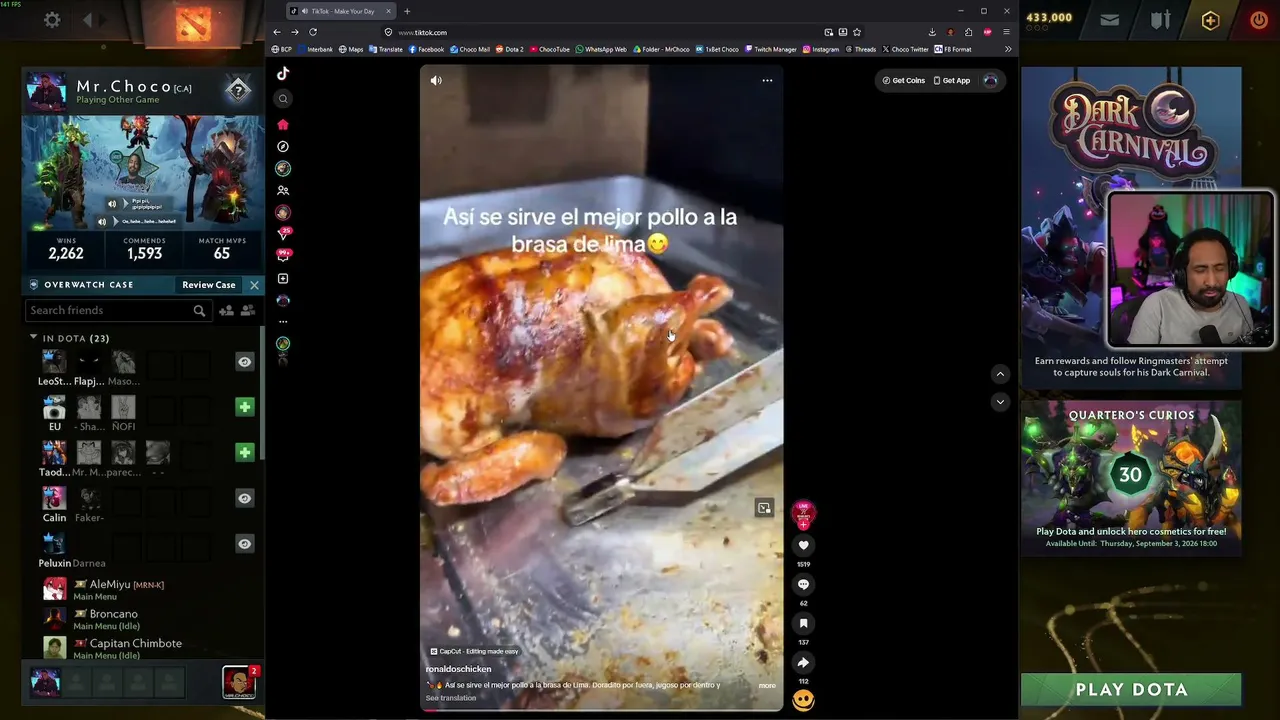
Task: Click 'See translation' under the caption
Action: pyautogui.click(x=450, y=698)
